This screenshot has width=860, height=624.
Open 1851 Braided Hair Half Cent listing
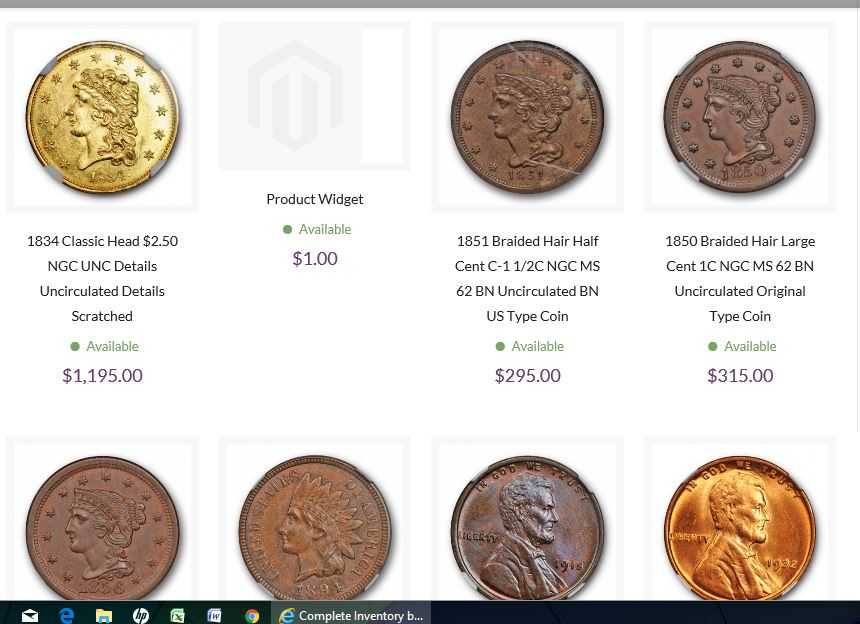(527, 279)
